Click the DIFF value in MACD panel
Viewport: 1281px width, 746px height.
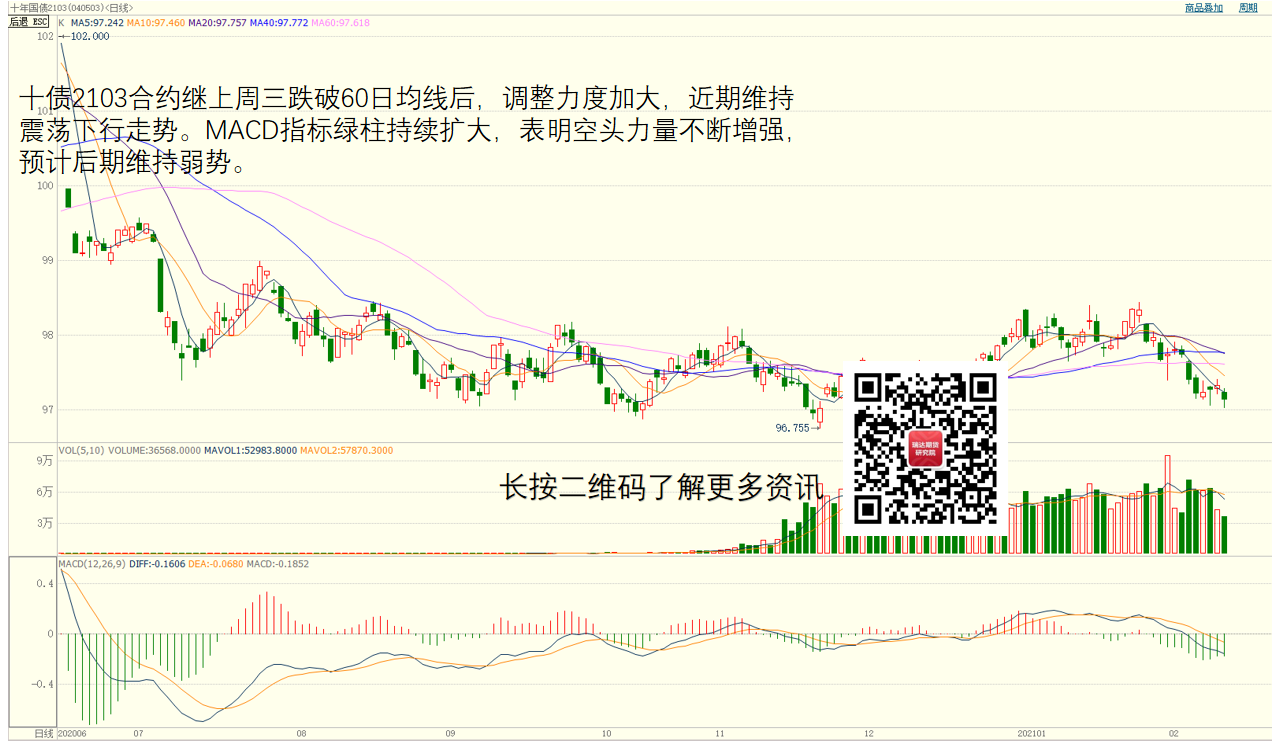click(157, 564)
